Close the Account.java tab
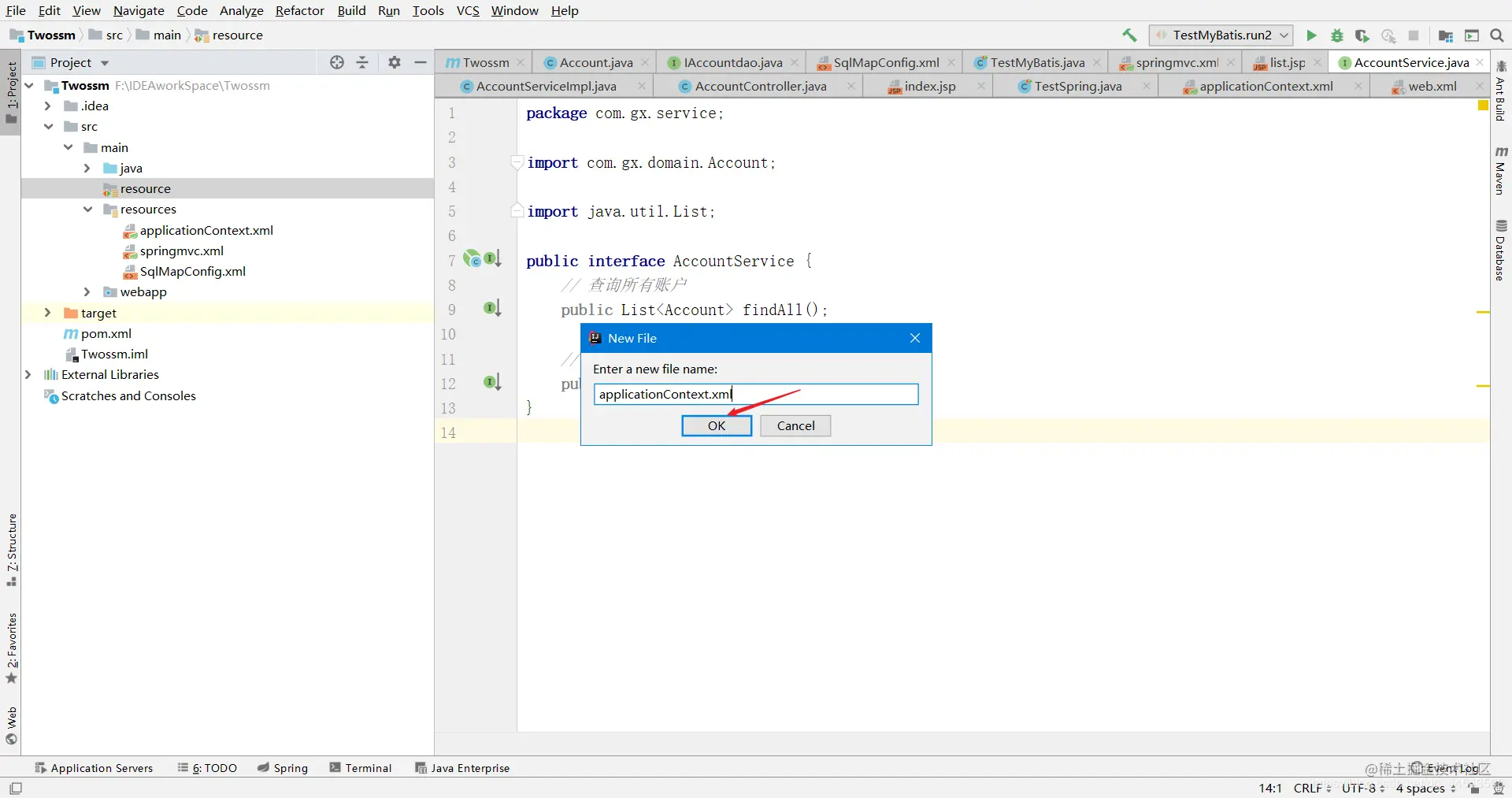This screenshot has width=1512, height=798. pos(645,62)
